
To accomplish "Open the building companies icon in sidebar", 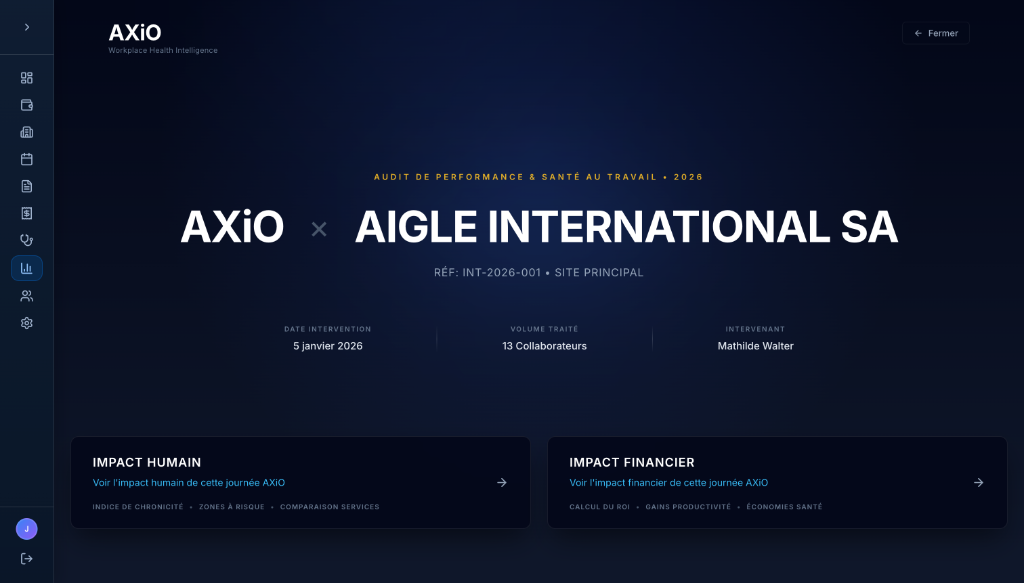I will (x=27, y=132).
